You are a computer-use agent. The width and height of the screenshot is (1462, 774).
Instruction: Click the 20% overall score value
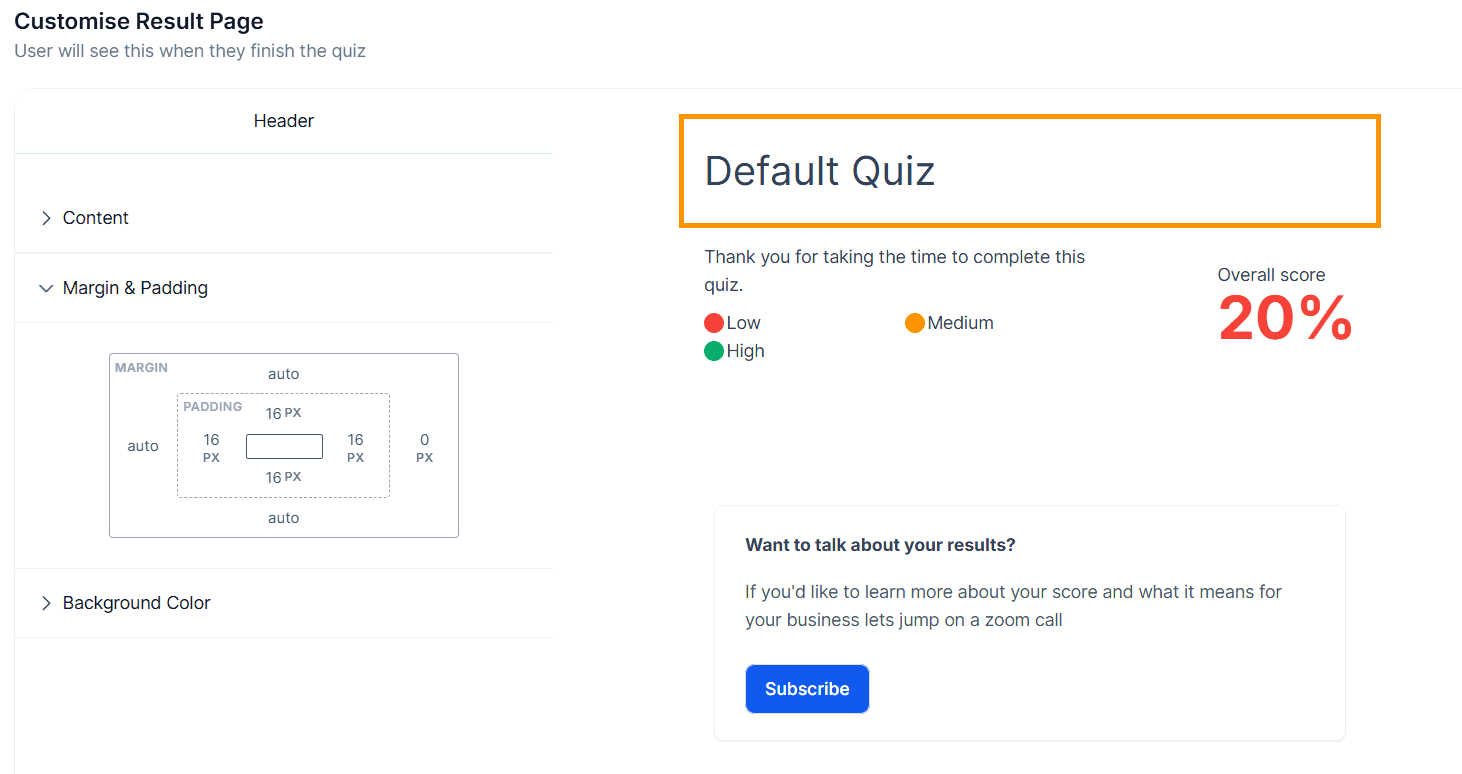(1285, 319)
